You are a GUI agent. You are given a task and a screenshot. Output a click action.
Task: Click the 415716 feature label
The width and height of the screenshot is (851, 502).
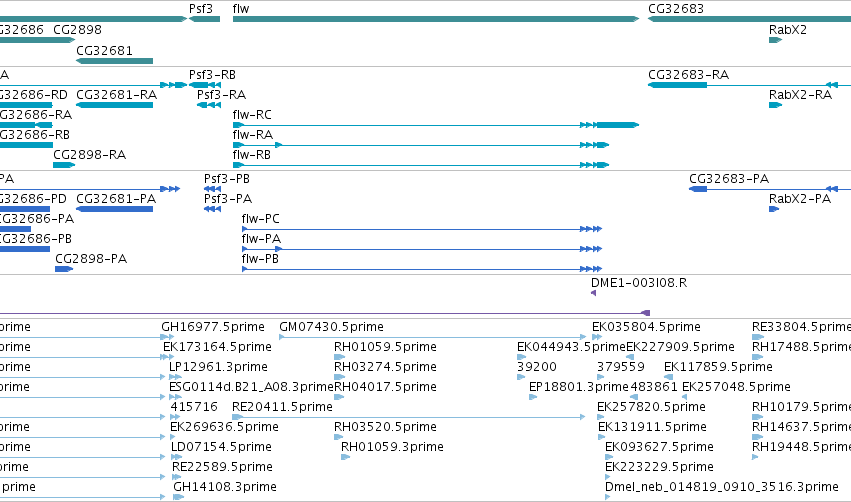coord(194,408)
